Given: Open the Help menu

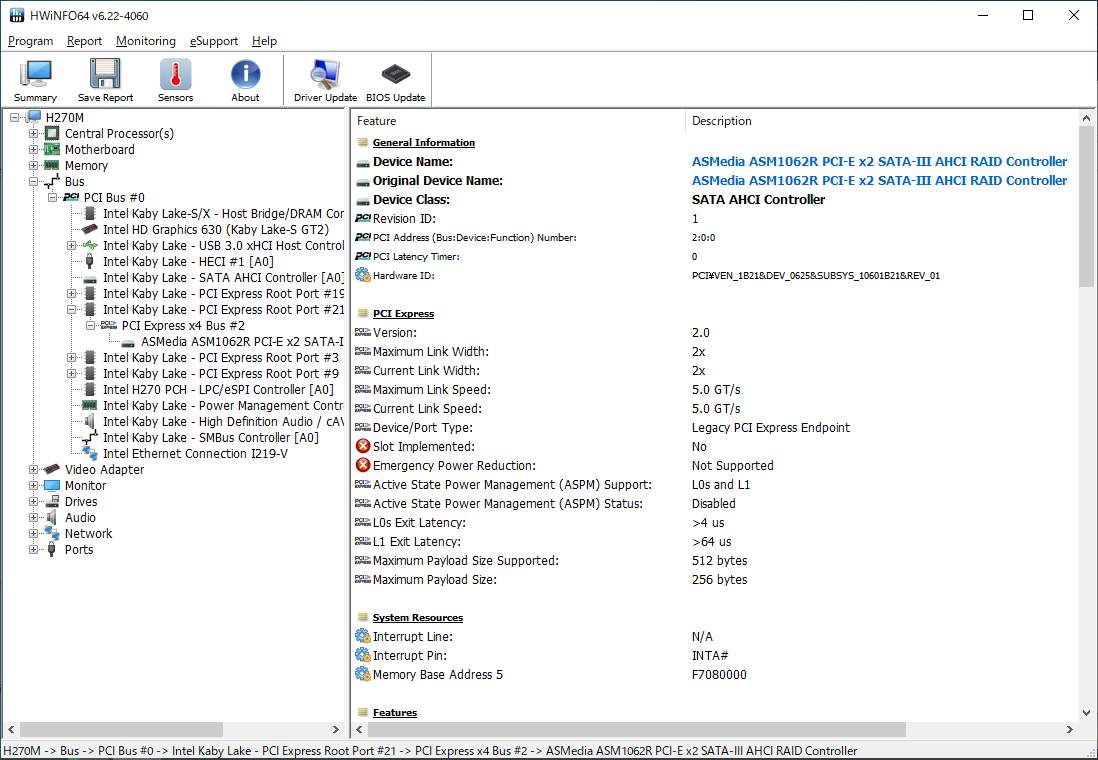Looking at the screenshot, I should 264,41.
